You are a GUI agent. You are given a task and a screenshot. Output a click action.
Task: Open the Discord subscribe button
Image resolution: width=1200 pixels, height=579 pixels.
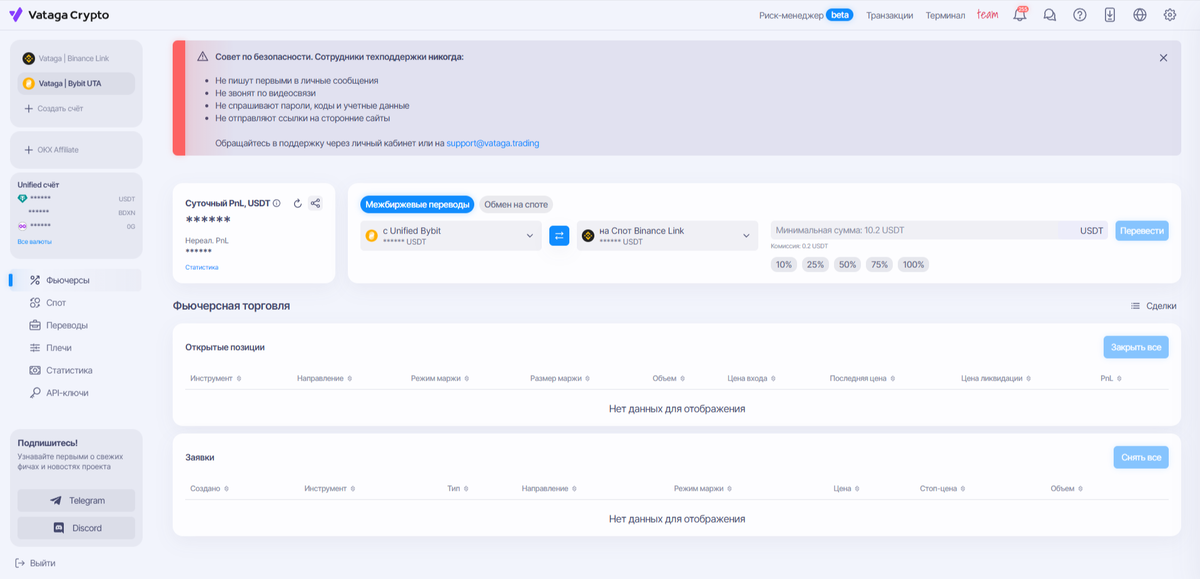(x=76, y=528)
